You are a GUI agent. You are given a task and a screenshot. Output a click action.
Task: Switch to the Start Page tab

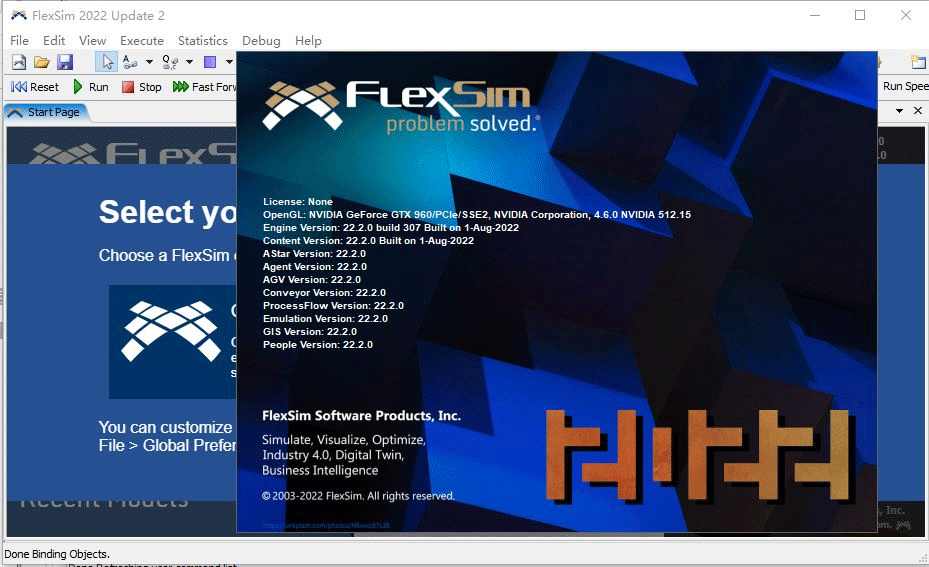point(46,112)
